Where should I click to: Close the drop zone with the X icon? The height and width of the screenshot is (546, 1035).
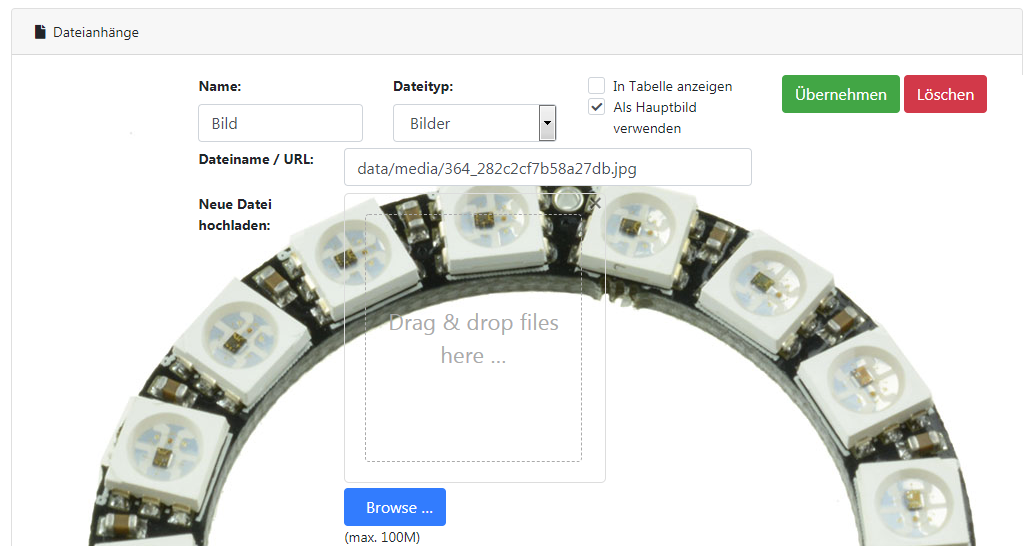click(x=595, y=203)
